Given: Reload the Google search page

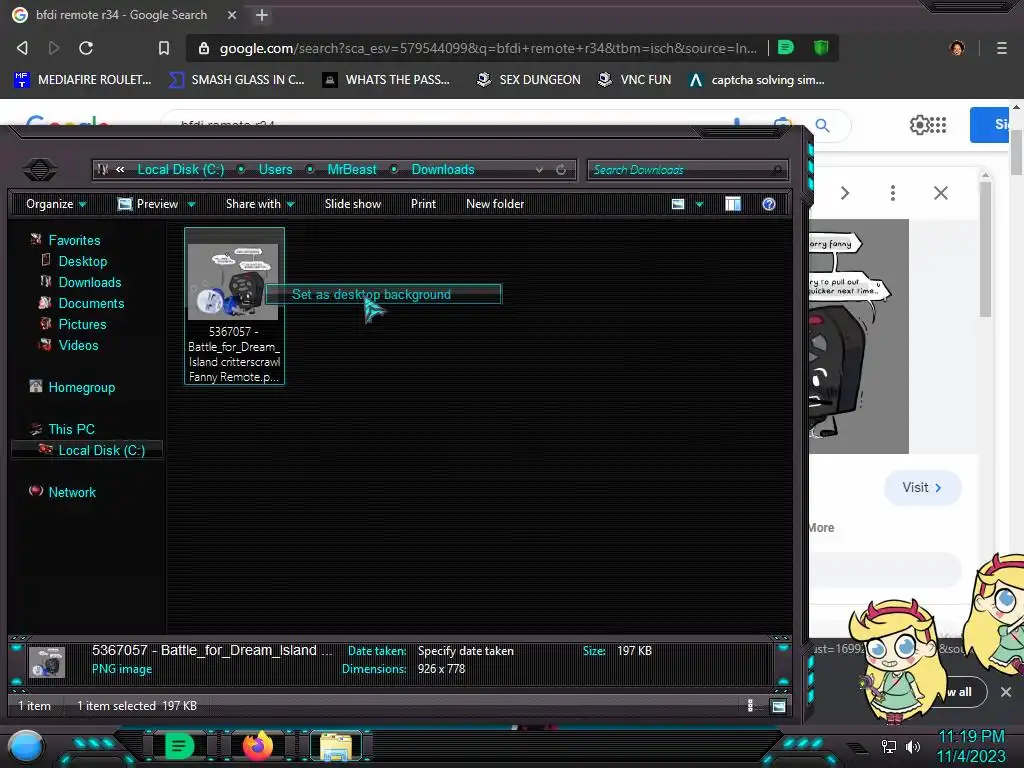Looking at the screenshot, I should (86, 48).
